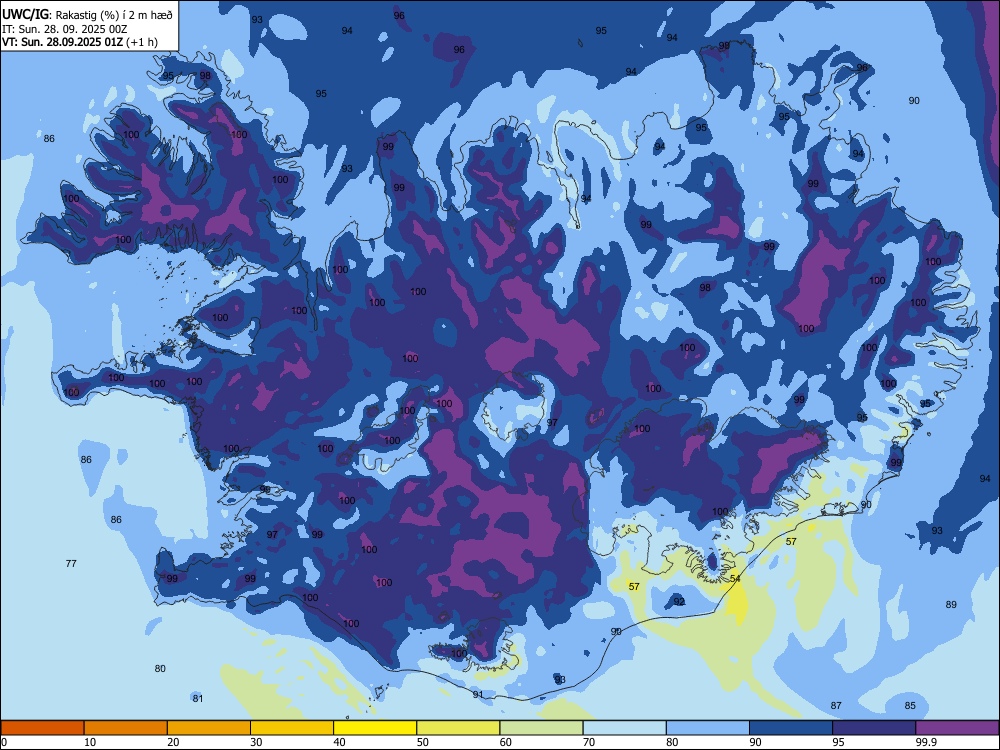This screenshot has width=1000, height=750.
Task: Click the '81' humidity value on the map
Action: tap(198, 698)
